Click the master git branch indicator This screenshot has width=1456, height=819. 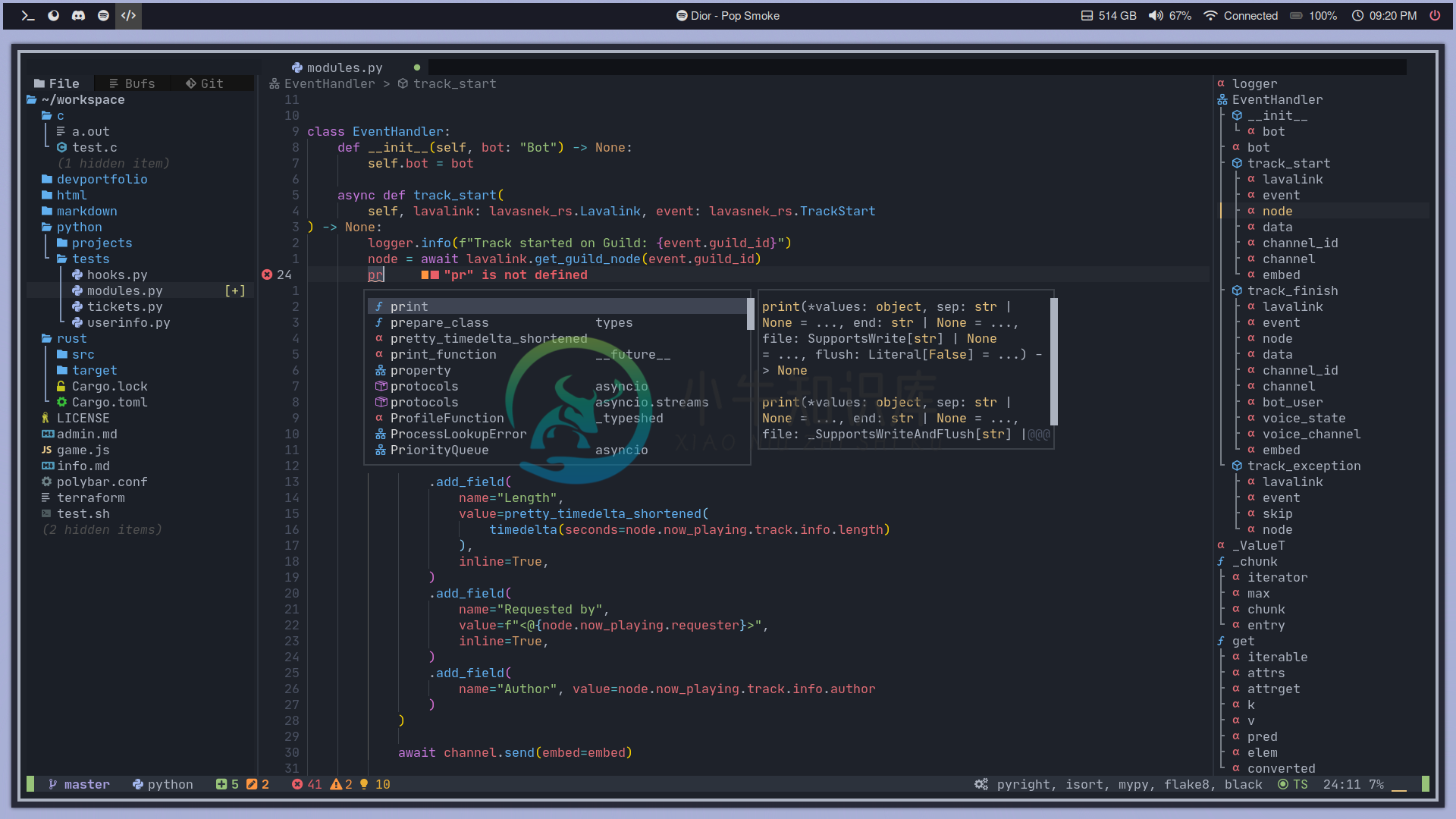tap(79, 784)
